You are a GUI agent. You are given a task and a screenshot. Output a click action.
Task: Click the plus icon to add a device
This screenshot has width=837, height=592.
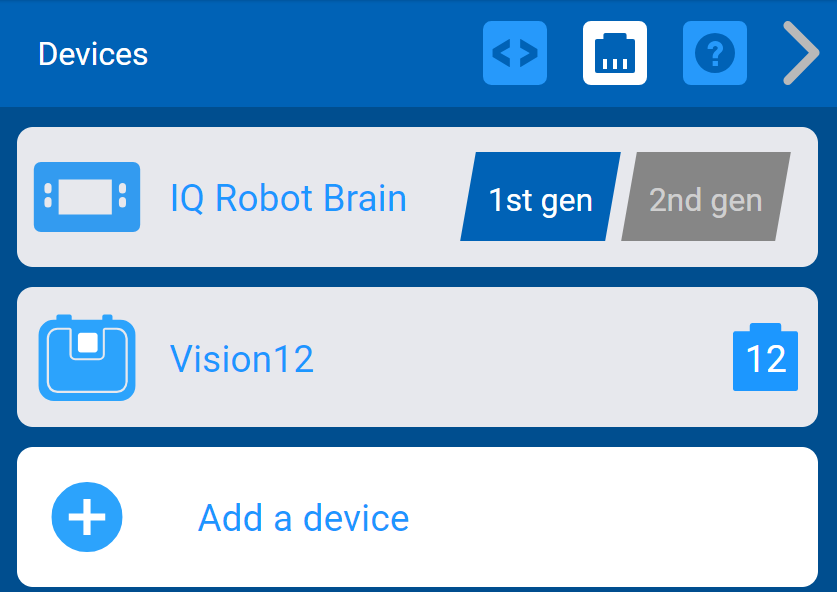pyautogui.click(x=86, y=517)
